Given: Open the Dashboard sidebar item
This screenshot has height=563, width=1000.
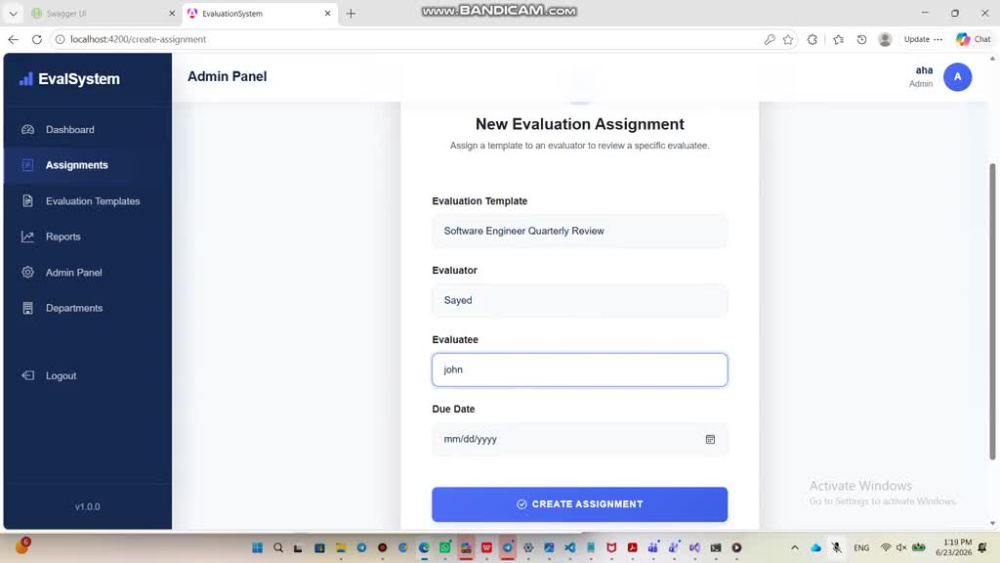Looking at the screenshot, I should (87, 129).
